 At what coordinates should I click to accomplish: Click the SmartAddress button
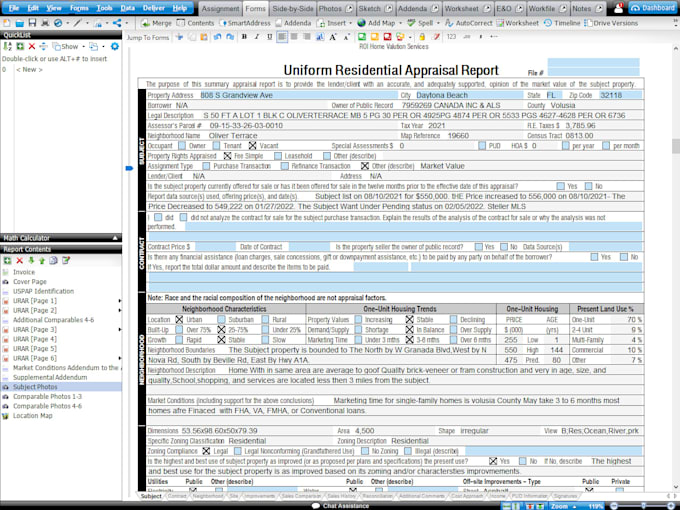[x=245, y=23]
